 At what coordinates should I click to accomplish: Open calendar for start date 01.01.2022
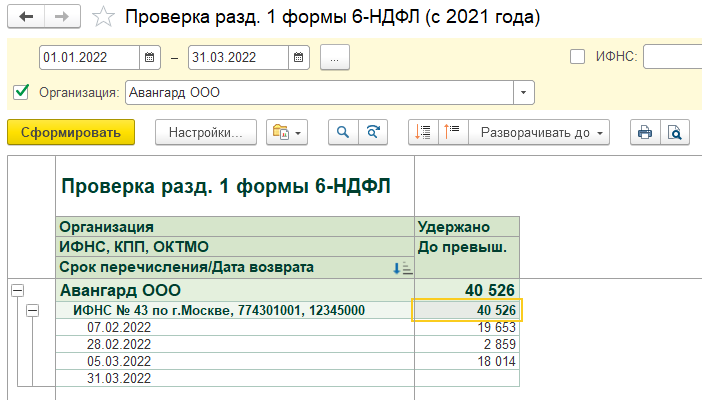150,57
